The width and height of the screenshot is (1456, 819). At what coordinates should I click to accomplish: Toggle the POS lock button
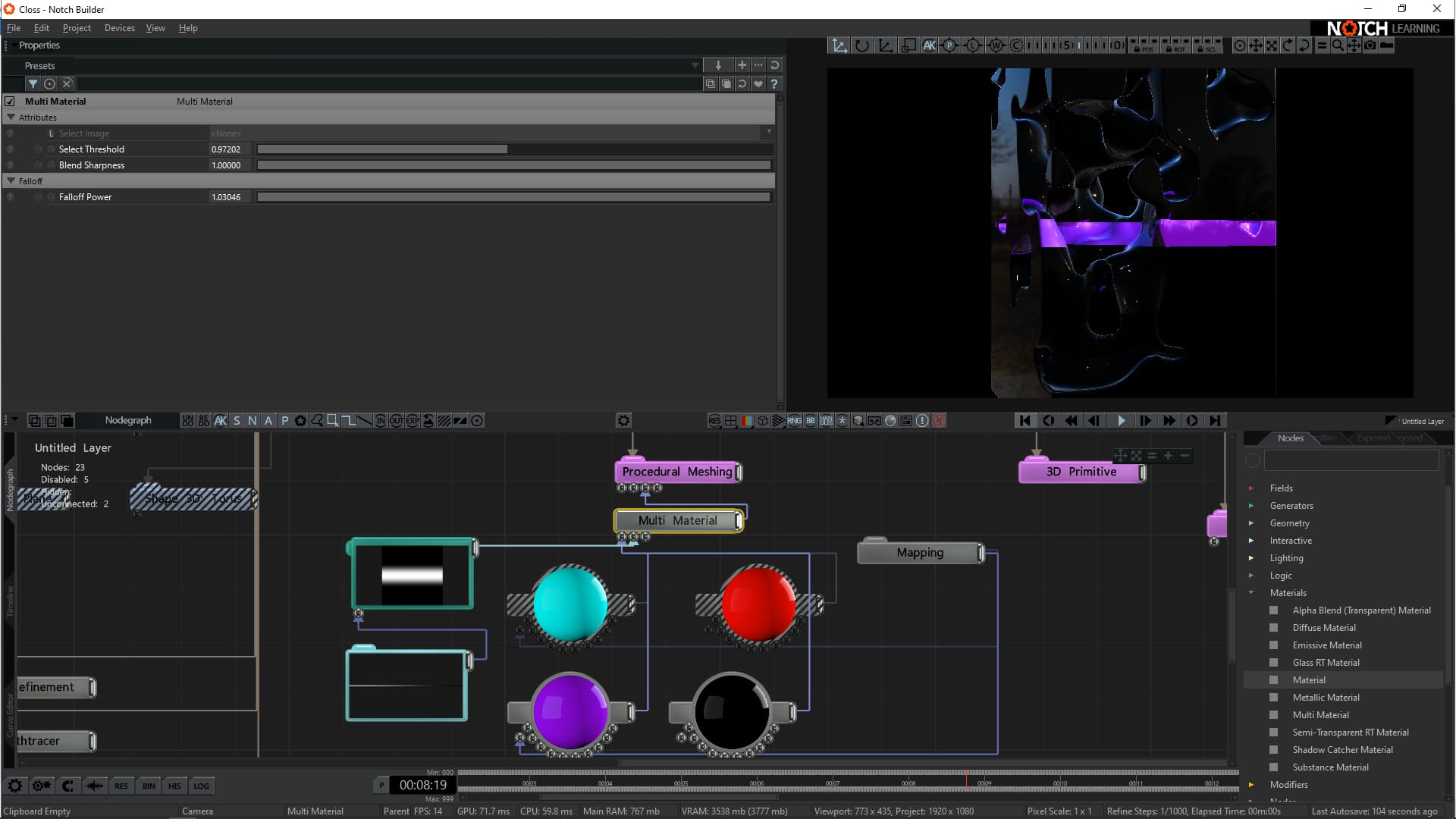[1143, 45]
